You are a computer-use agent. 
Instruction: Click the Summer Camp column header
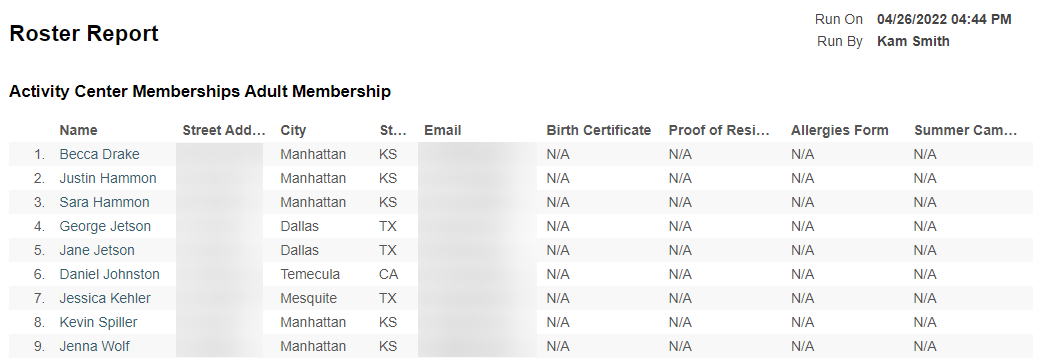point(965,130)
